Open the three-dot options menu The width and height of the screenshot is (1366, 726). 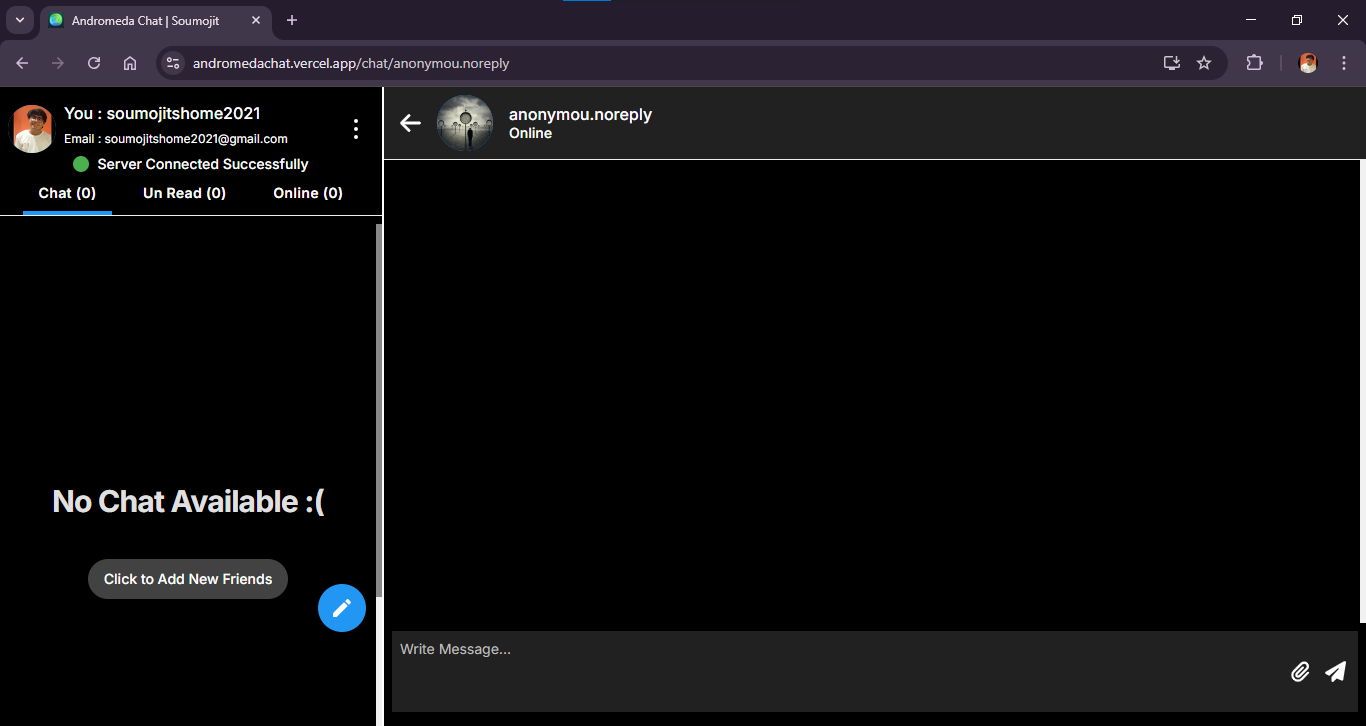click(x=356, y=128)
